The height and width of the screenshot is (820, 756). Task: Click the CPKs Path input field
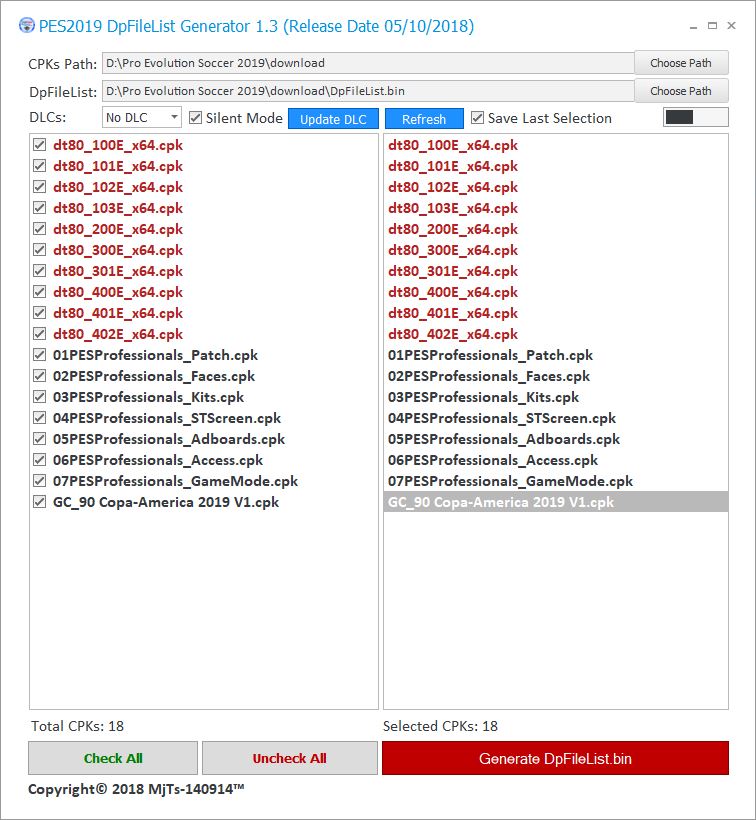368,63
